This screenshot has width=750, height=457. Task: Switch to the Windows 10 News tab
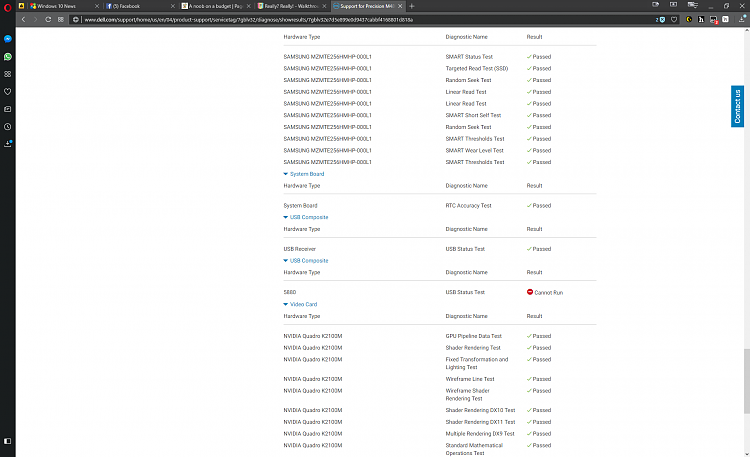coord(65,6)
